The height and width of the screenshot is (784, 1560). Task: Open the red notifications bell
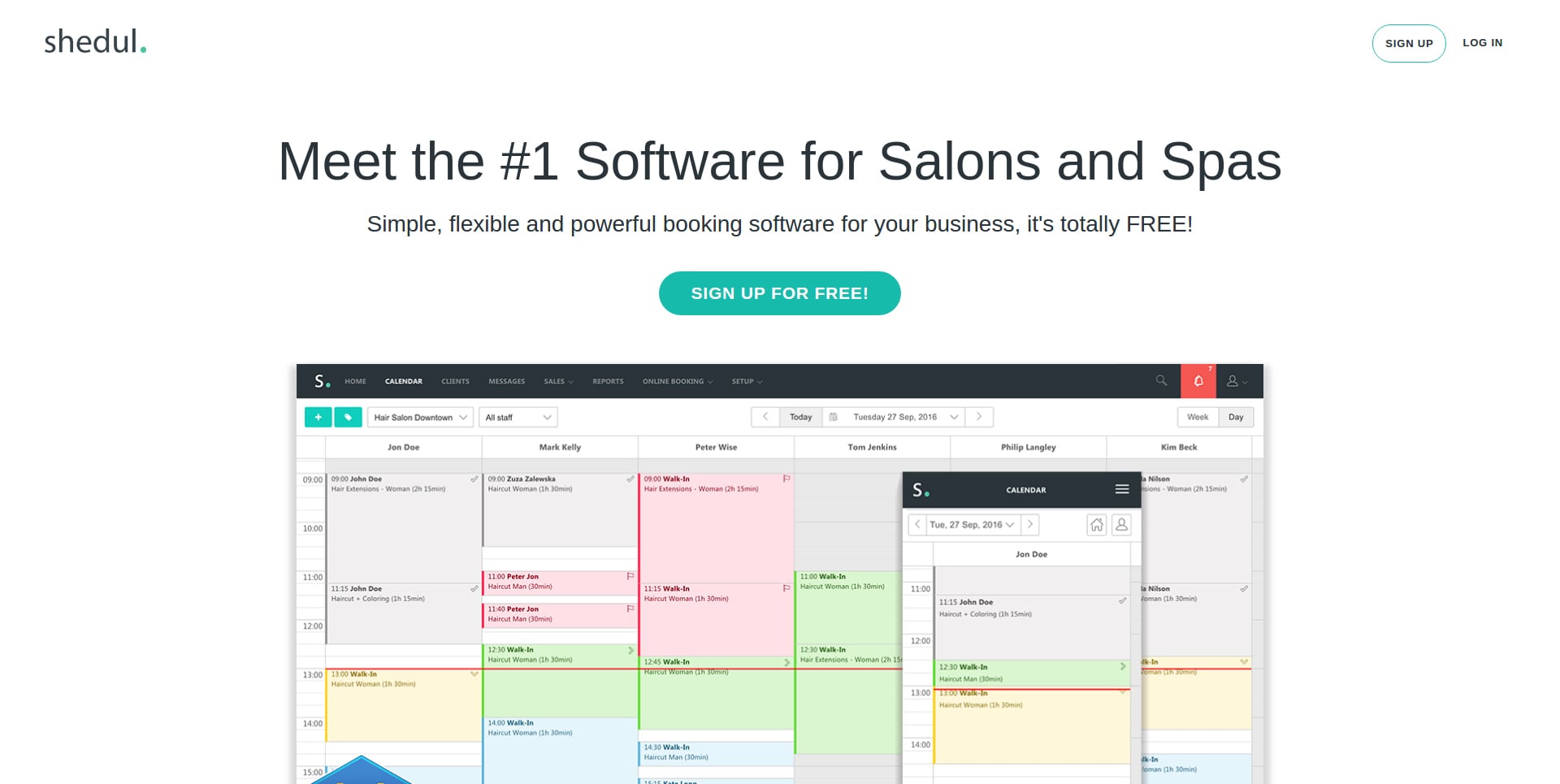point(1198,381)
